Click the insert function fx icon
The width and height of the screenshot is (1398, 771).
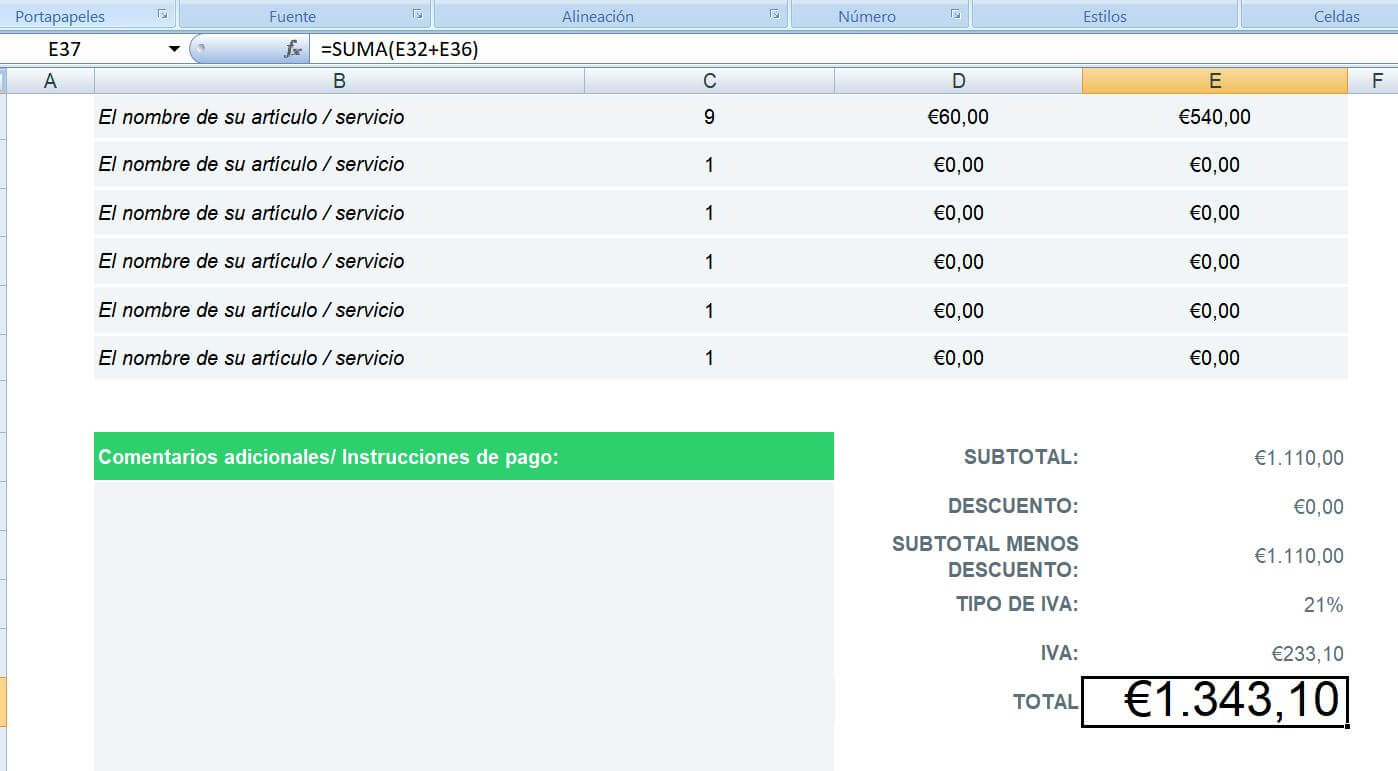pyautogui.click(x=293, y=49)
